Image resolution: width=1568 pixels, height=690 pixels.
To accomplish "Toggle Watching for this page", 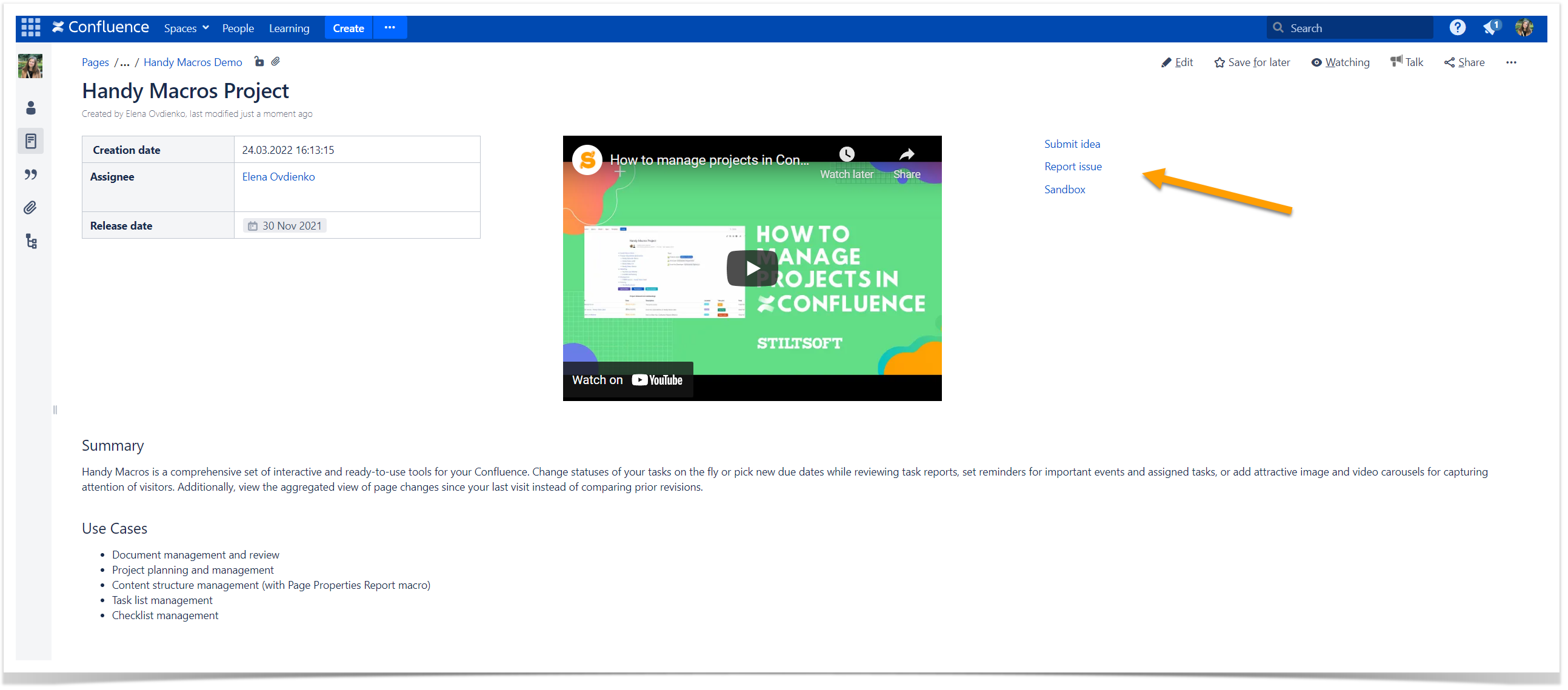I will pyautogui.click(x=1340, y=62).
